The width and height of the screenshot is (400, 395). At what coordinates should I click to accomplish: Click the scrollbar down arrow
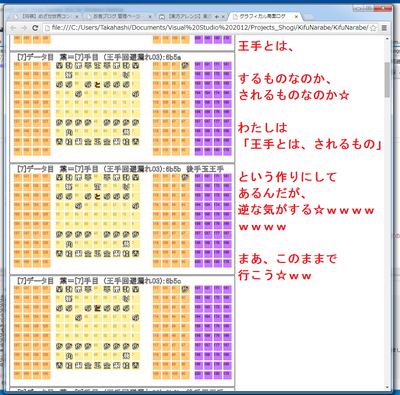point(387,387)
